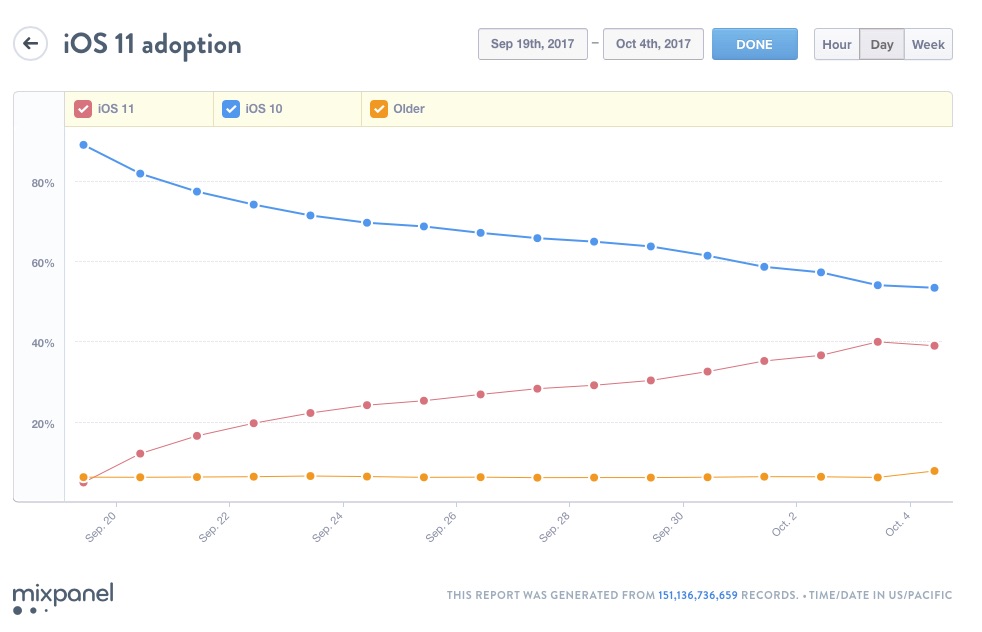Click the Sep. 30 x-axis label

point(667,527)
